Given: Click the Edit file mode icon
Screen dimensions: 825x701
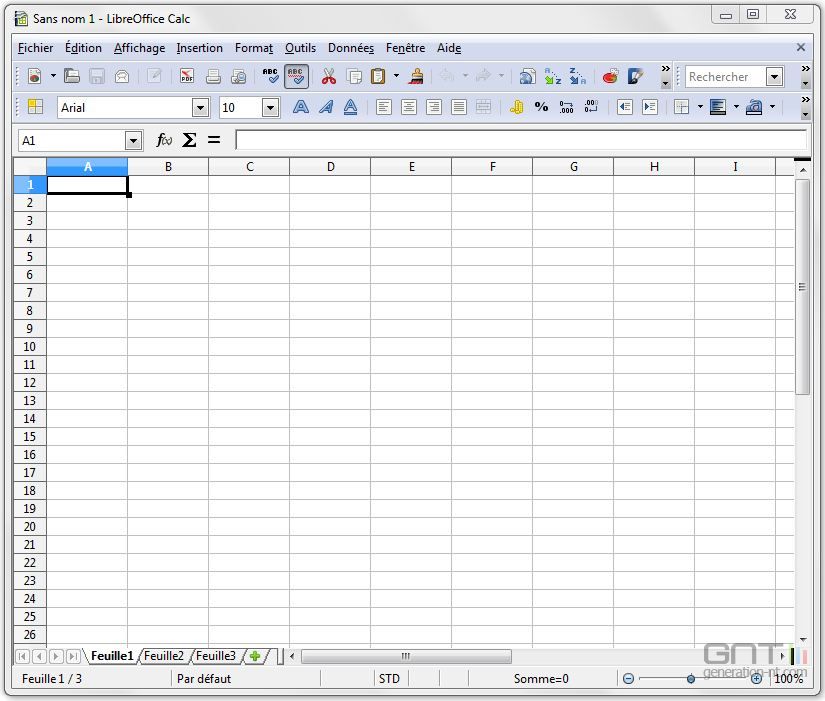Looking at the screenshot, I should (154, 76).
